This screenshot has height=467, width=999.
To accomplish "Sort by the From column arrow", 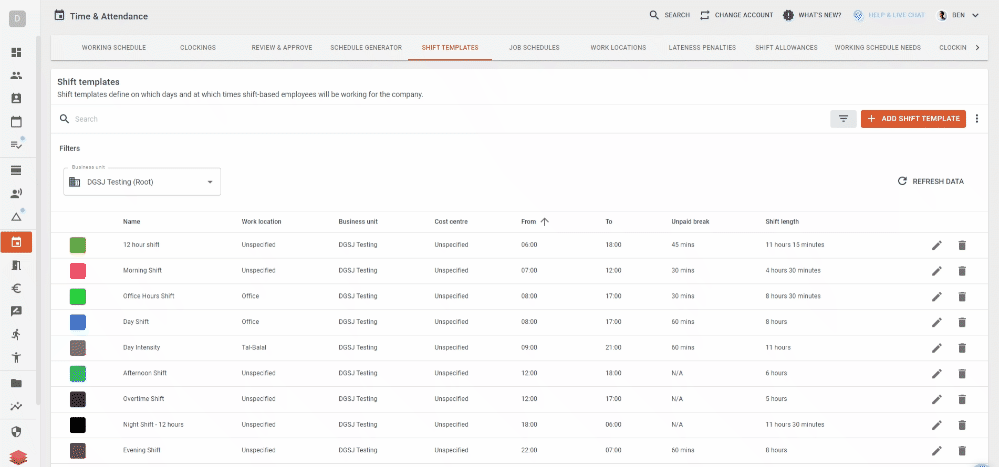I will click(544, 222).
